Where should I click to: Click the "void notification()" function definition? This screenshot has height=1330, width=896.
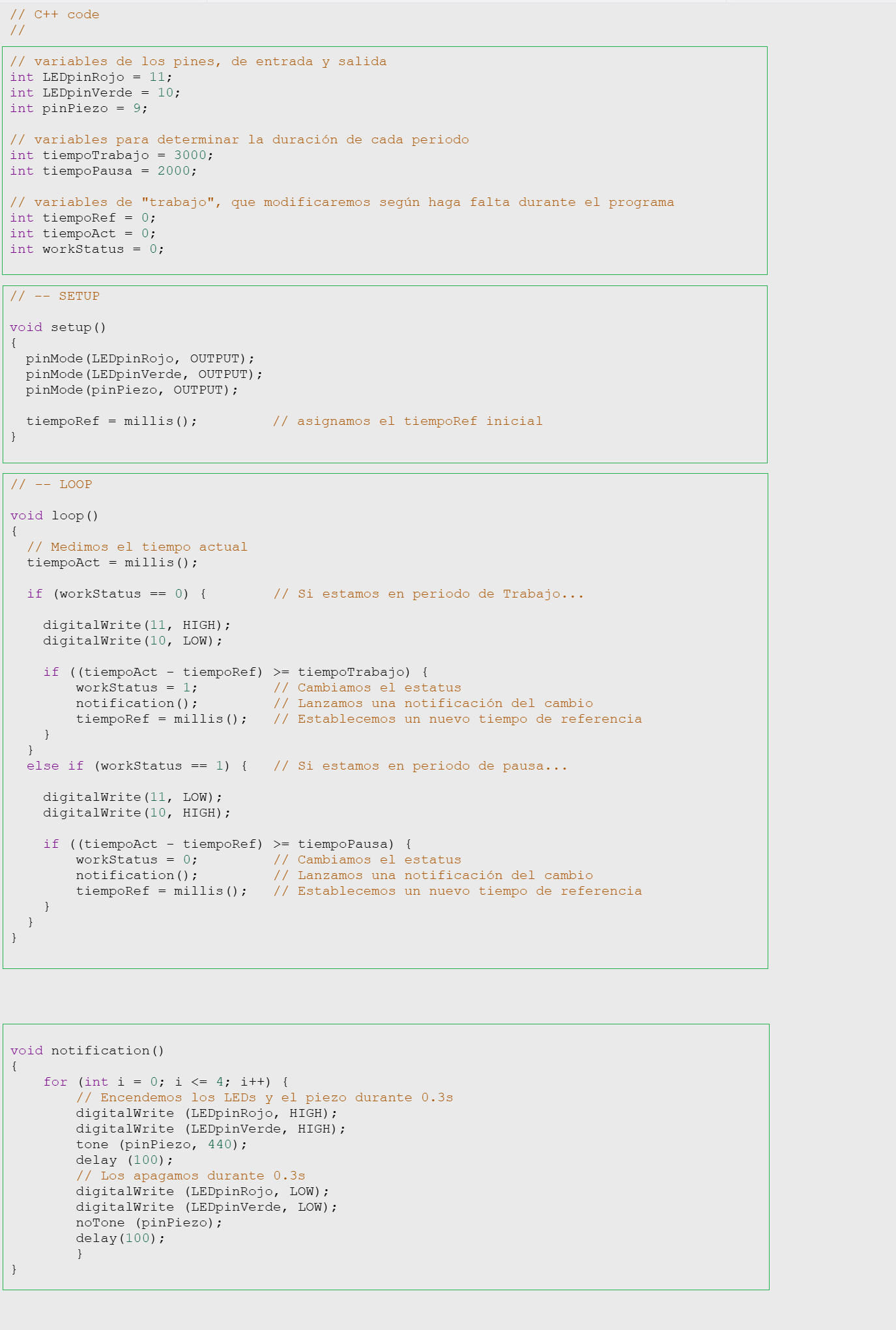[87, 1050]
